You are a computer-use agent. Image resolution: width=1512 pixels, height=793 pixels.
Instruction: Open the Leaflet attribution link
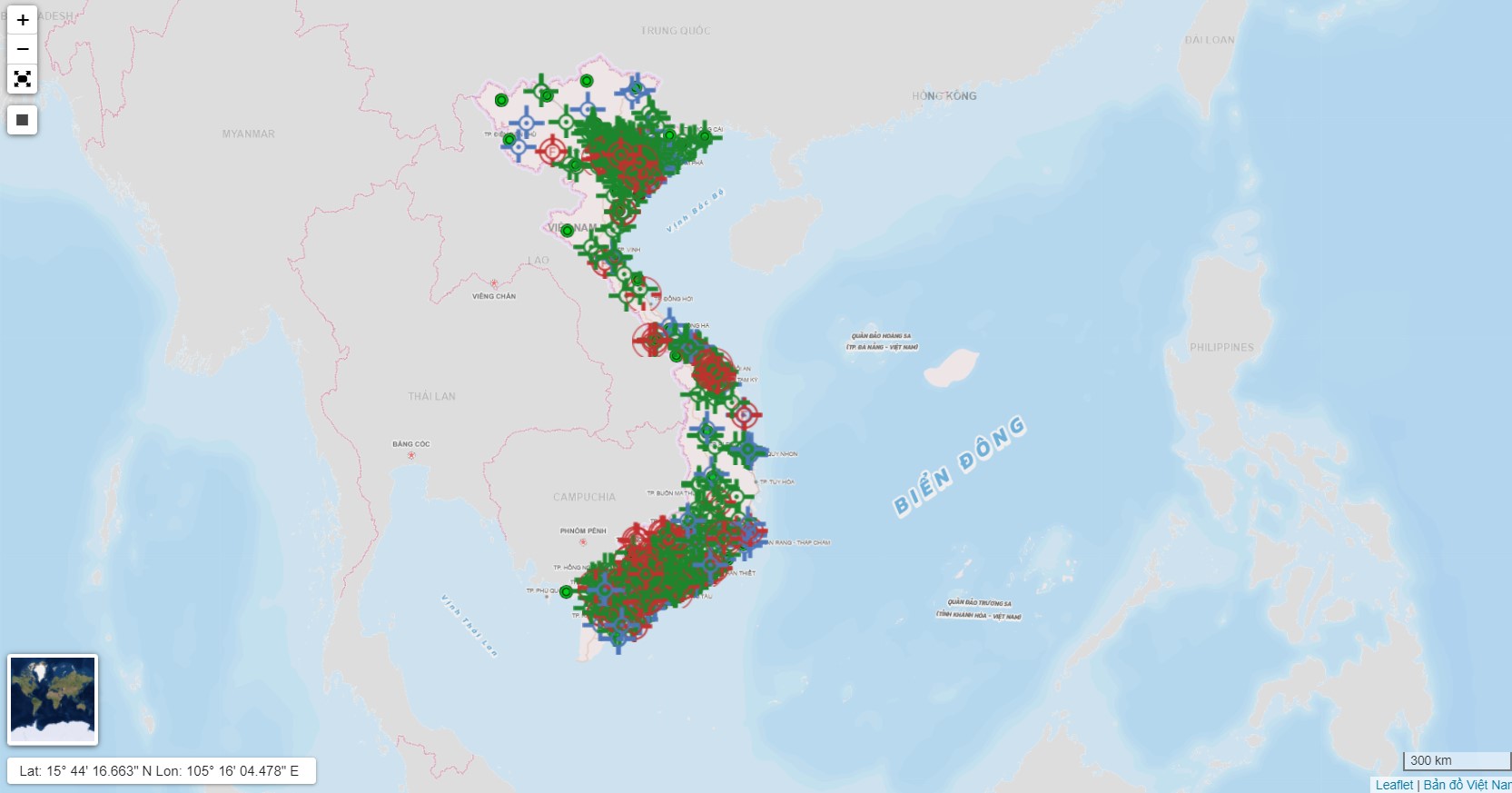pyautogui.click(x=1394, y=785)
